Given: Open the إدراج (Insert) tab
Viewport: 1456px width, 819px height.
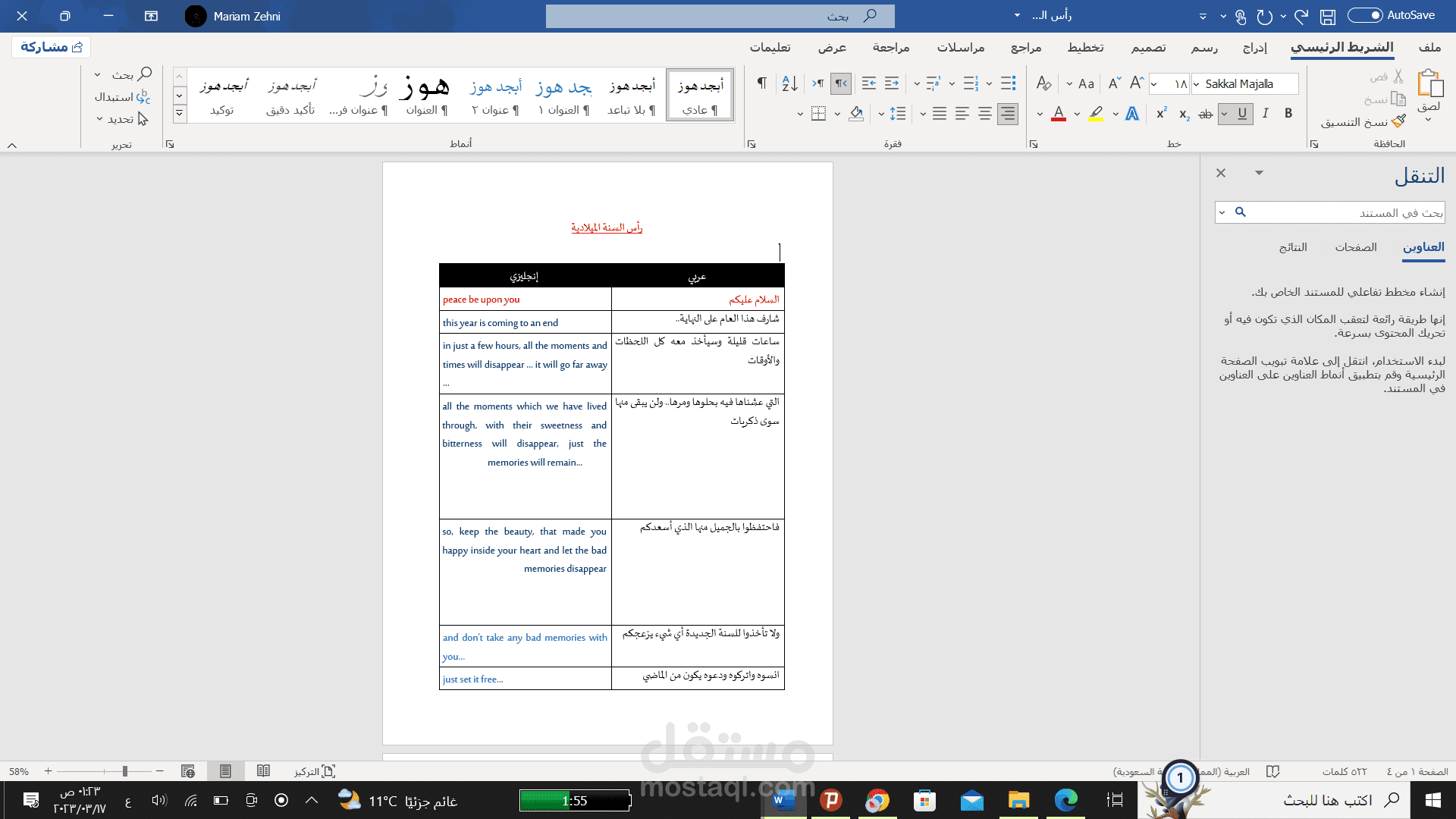Looking at the screenshot, I should click(x=1255, y=47).
